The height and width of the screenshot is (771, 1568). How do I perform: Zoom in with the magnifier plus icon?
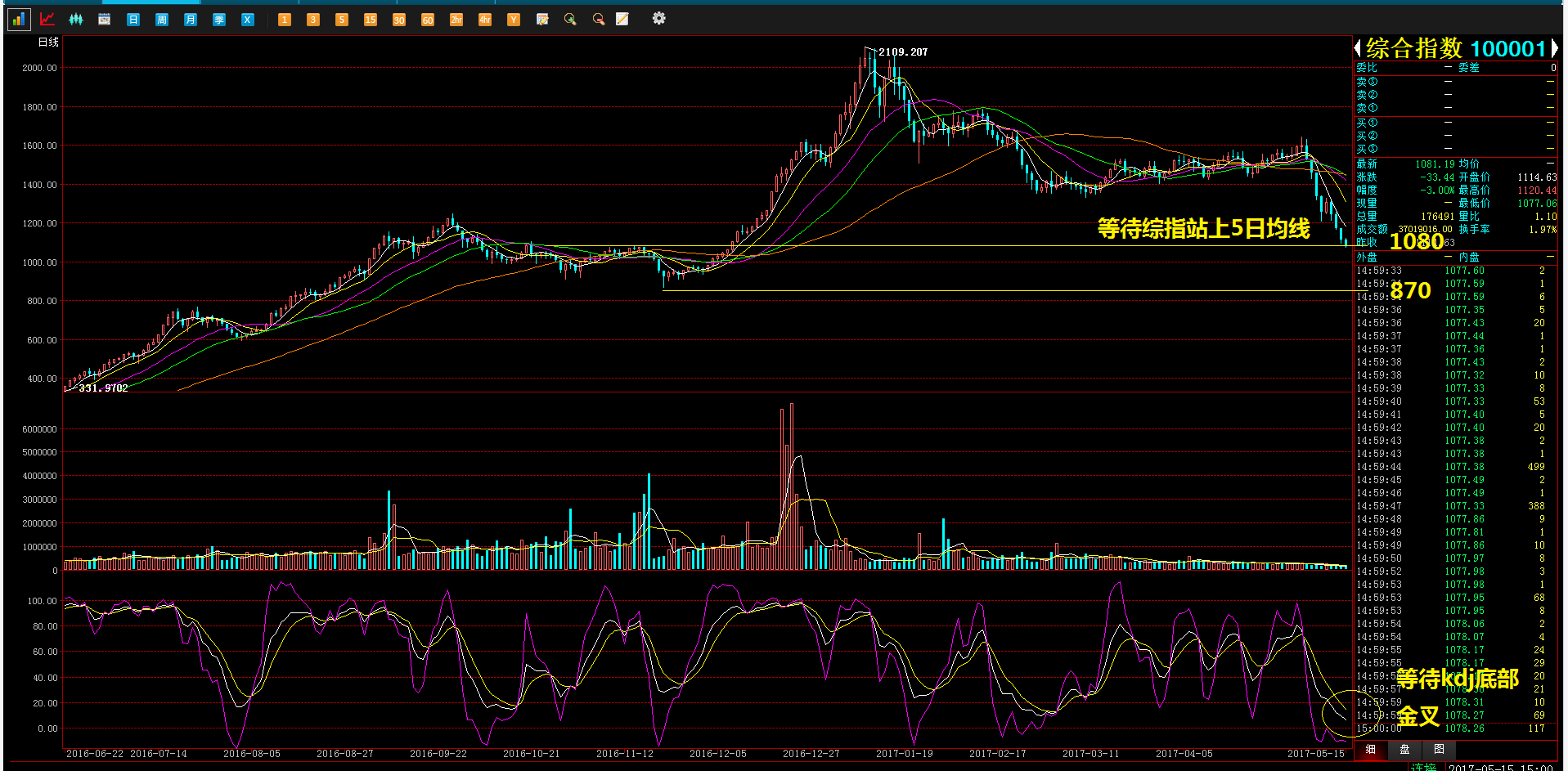coord(570,20)
